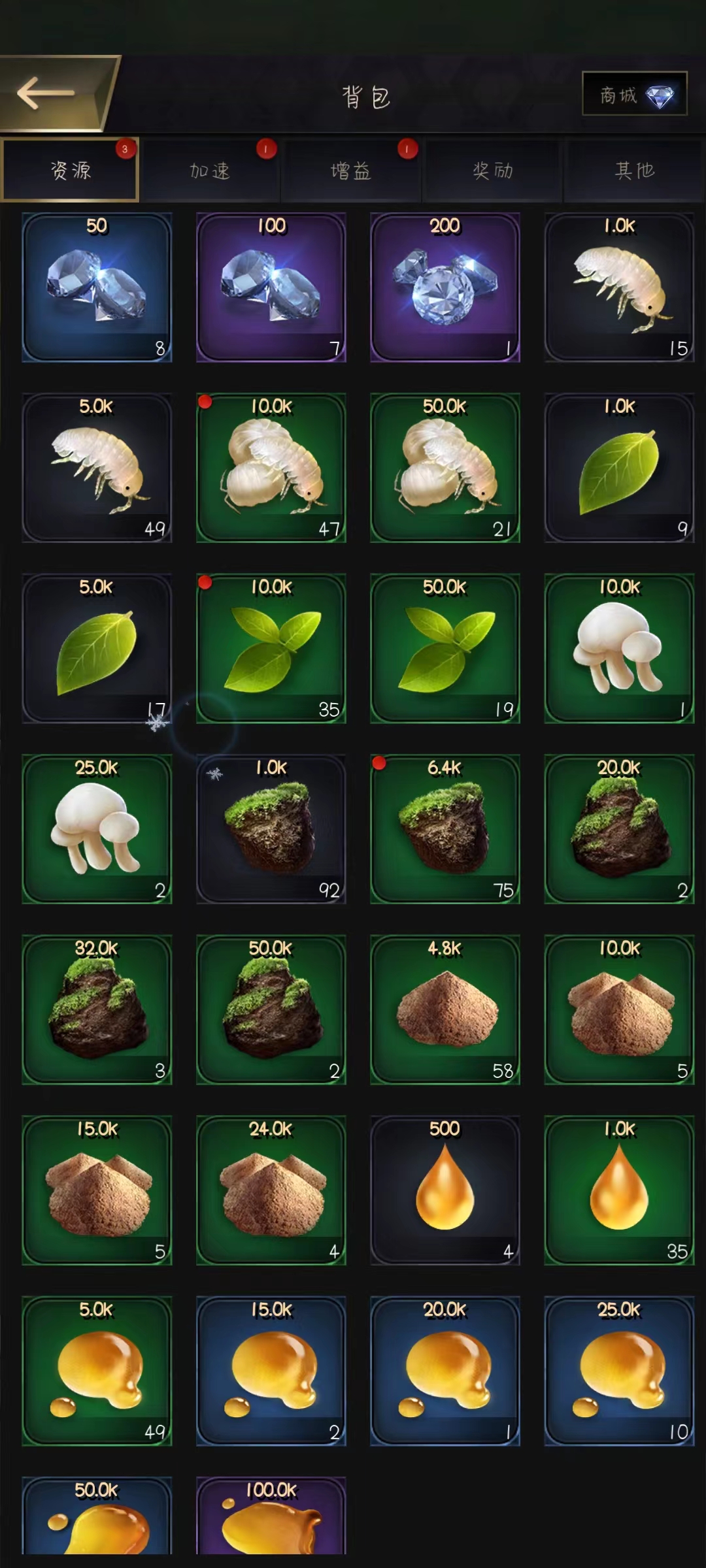Choose the 5.0k isopod item with 49 count
The image size is (706, 1568).
pos(97,468)
